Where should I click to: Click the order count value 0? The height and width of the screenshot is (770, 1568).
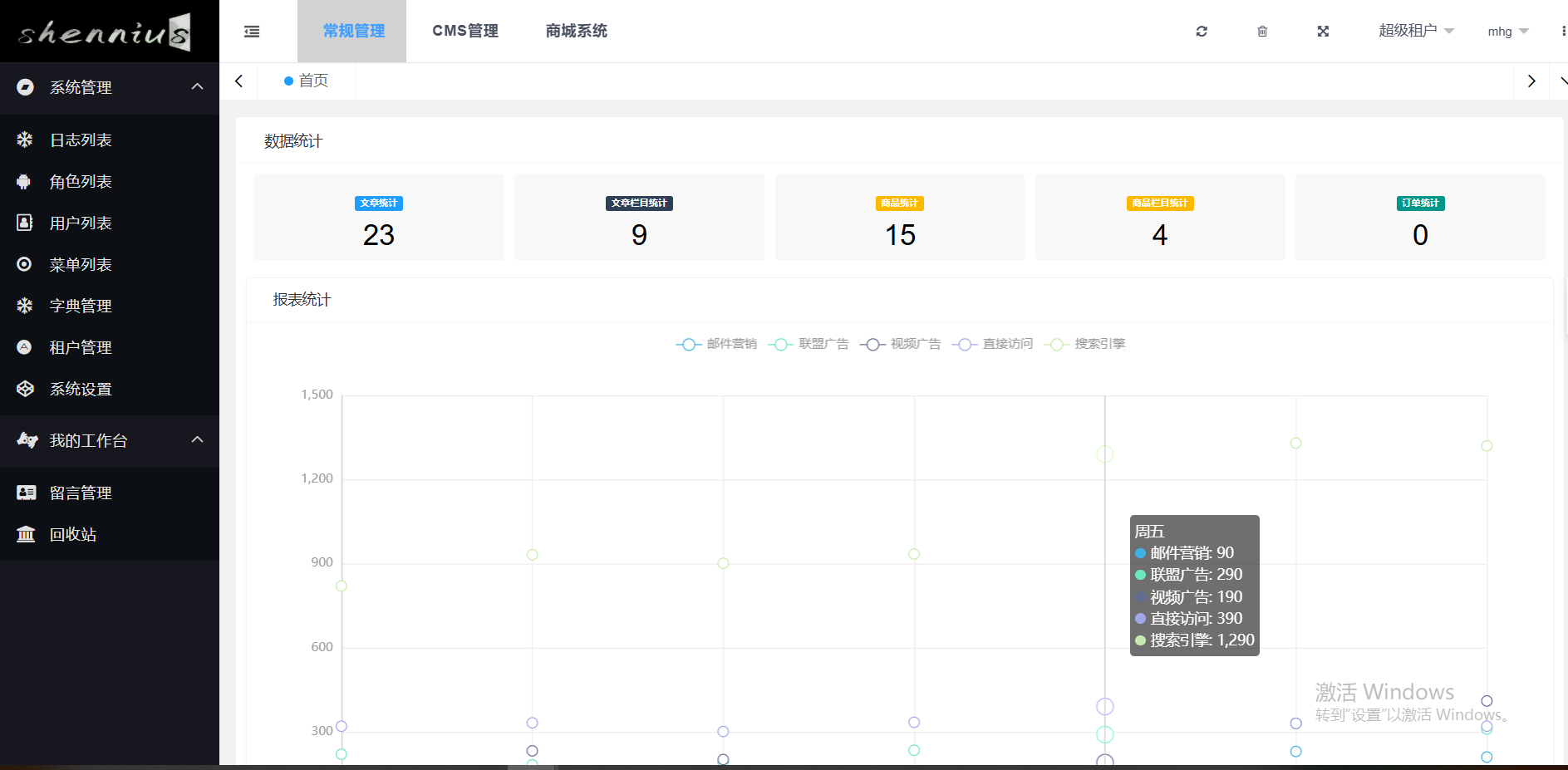click(x=1421, y=235)
